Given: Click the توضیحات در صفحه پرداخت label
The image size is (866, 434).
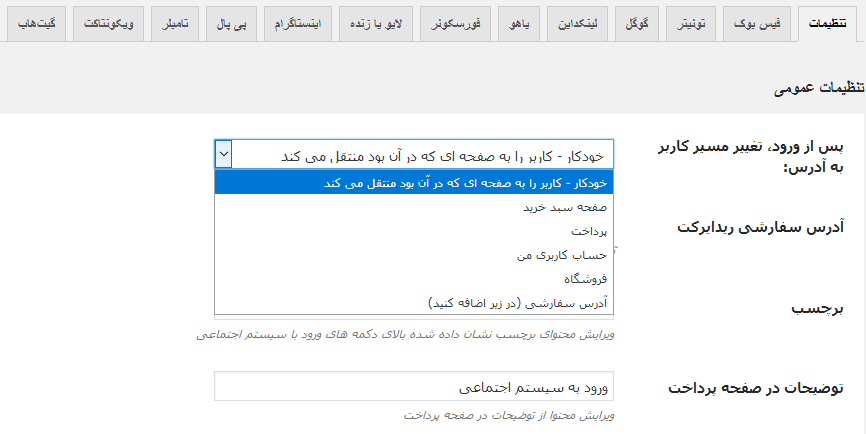Looking at the screenshot, I should (x=756, y=388).
